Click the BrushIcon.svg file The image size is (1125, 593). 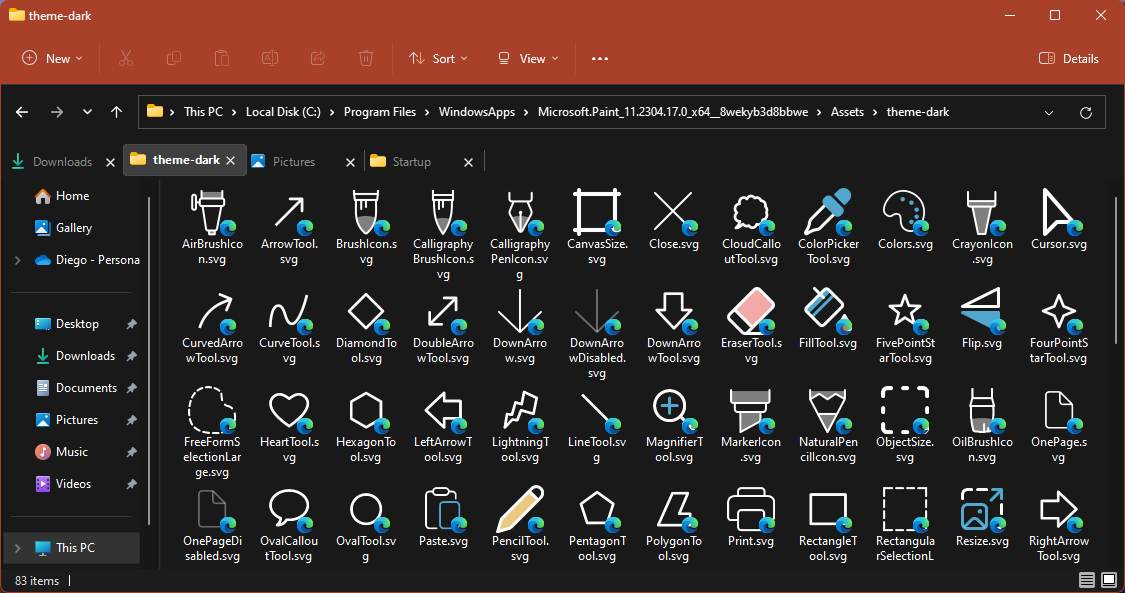pos(366,228)
